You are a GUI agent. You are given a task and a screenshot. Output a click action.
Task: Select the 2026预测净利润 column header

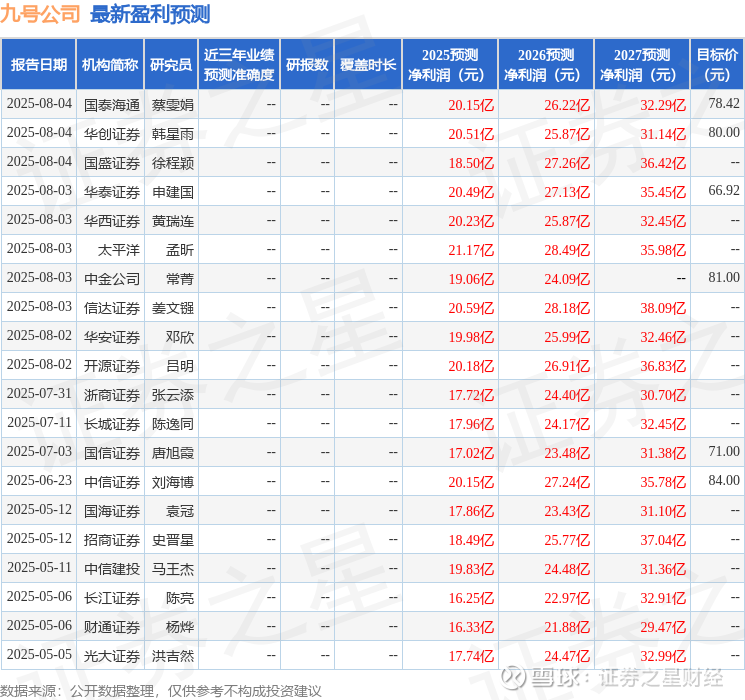click(546, 65)
